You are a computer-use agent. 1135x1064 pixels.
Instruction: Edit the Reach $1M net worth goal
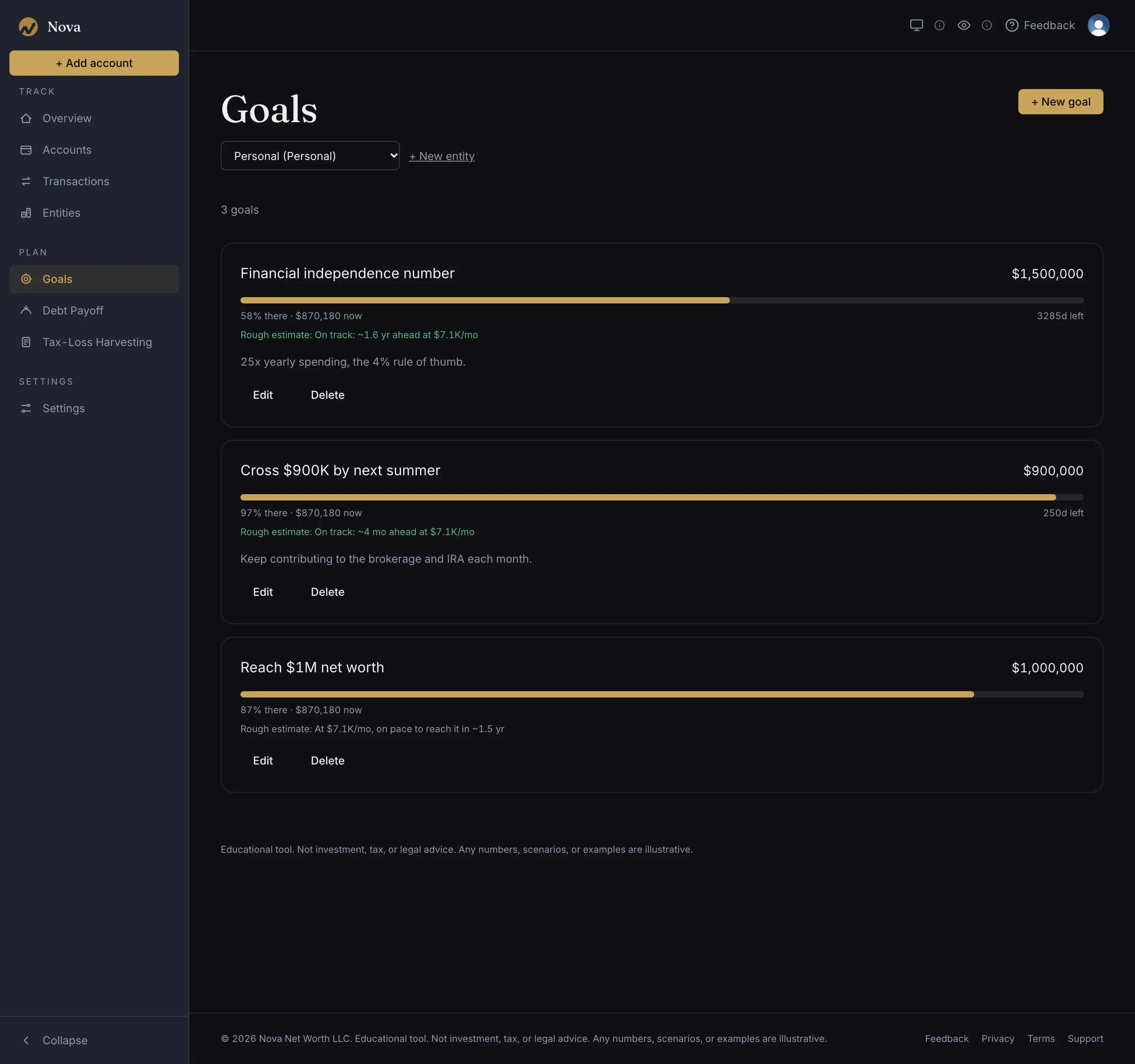(262, 760)
